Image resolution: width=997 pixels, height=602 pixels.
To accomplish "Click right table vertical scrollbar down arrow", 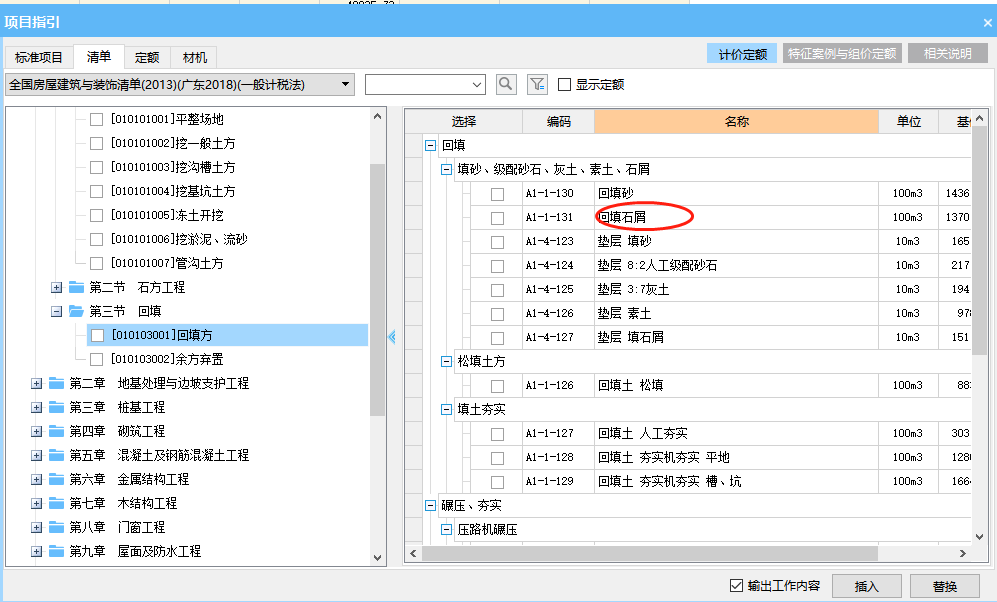I will 979,537.
